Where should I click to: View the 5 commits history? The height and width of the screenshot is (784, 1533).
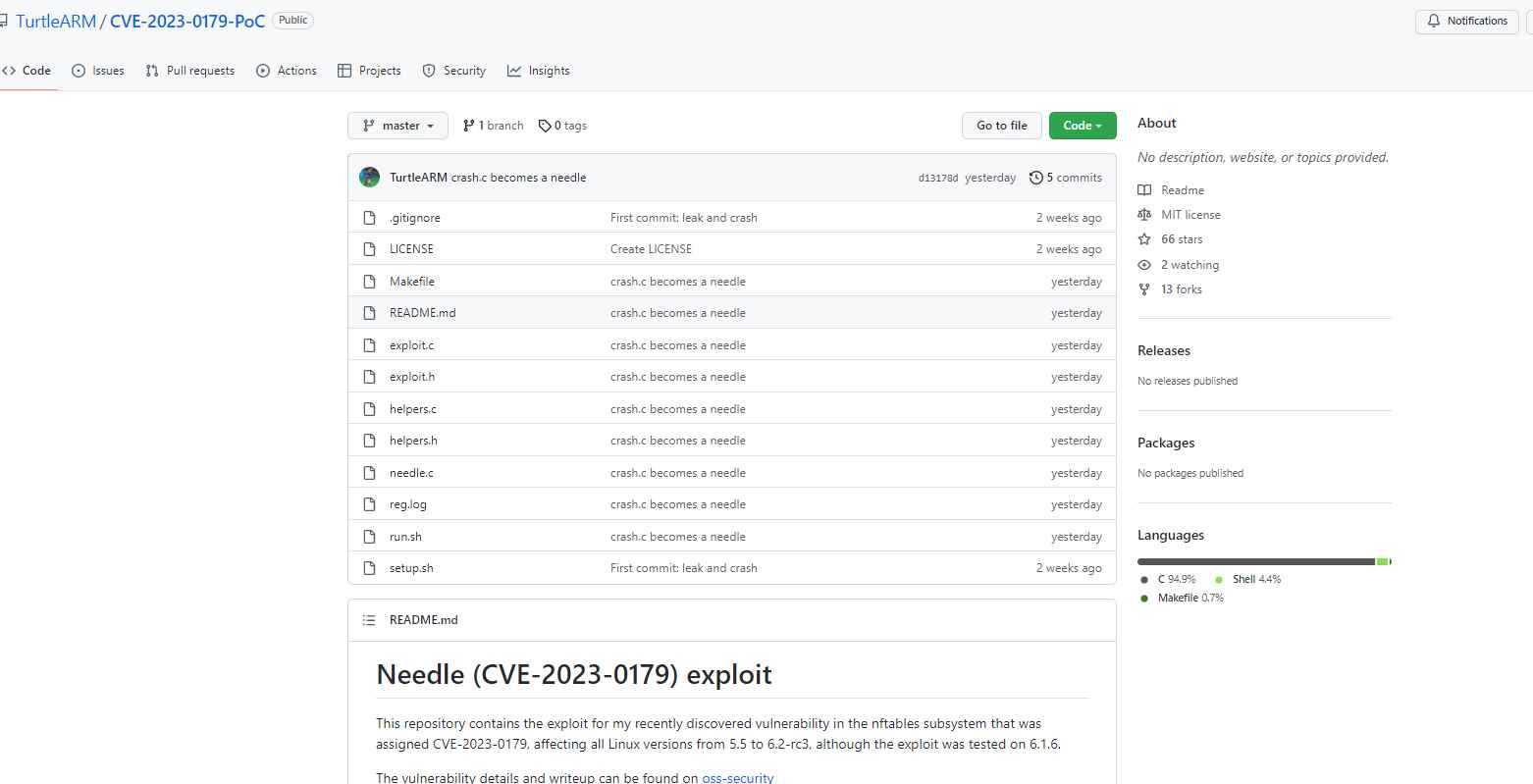[1066, 178]
